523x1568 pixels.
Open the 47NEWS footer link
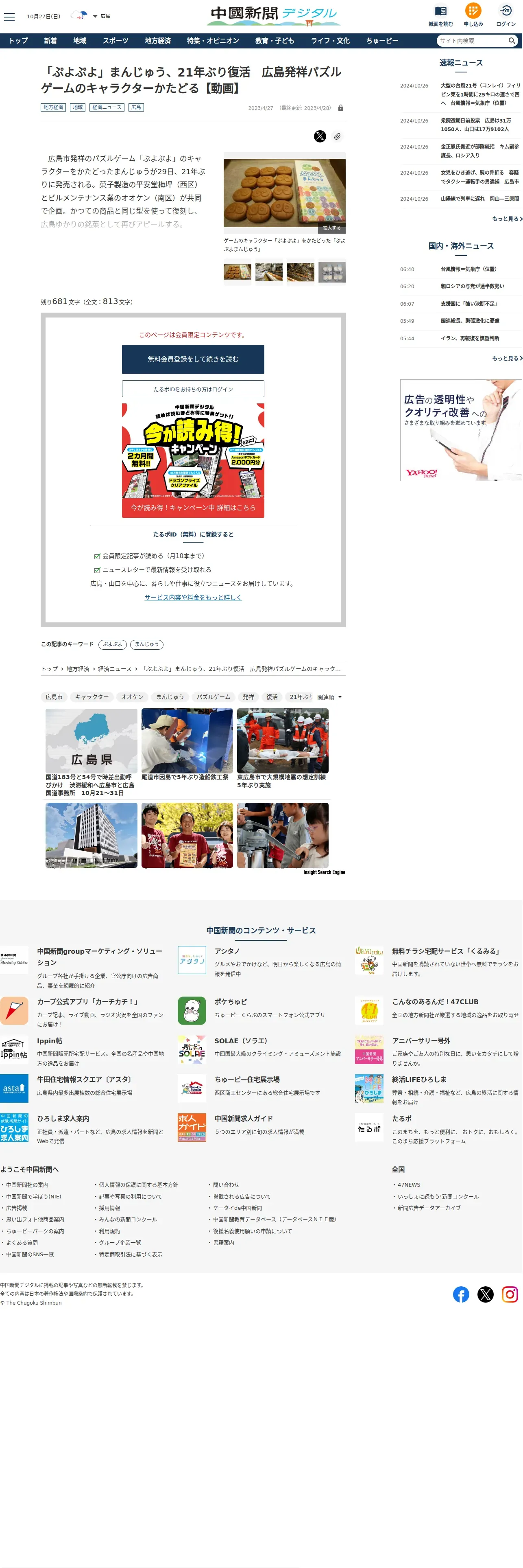click(409, 1185)
